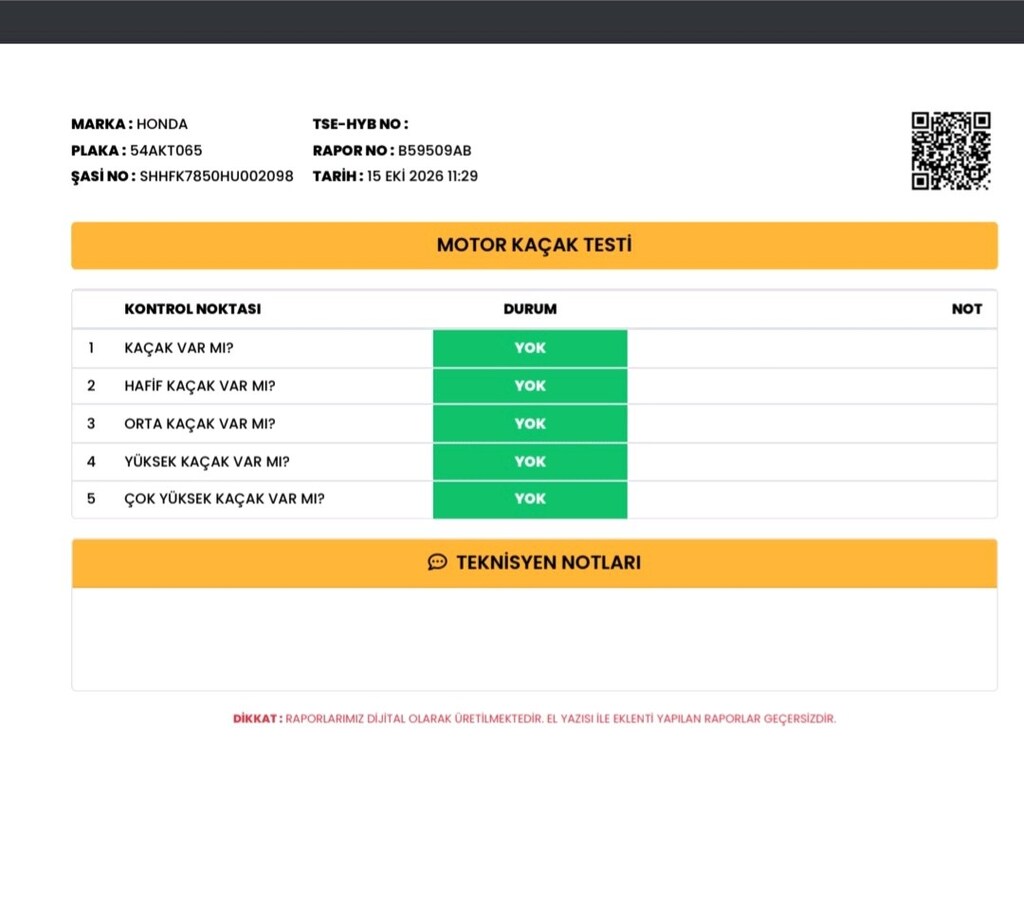Click the ÇOK YÜKSEK KAÇAK VAR MI? row label
Image resolution: width=1024 pixels, height=912 pixels.
(224, 499)
